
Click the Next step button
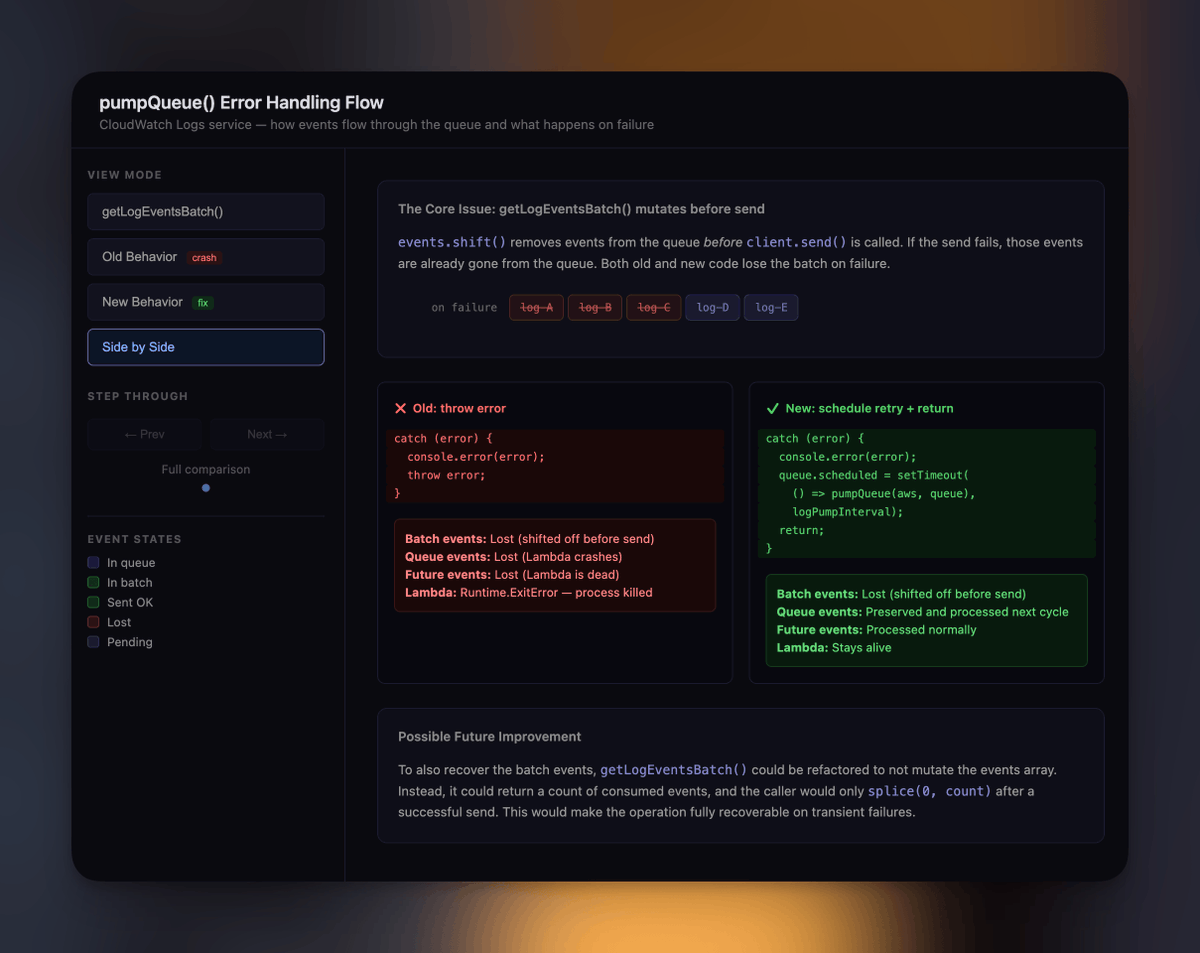tap(267, 434)
